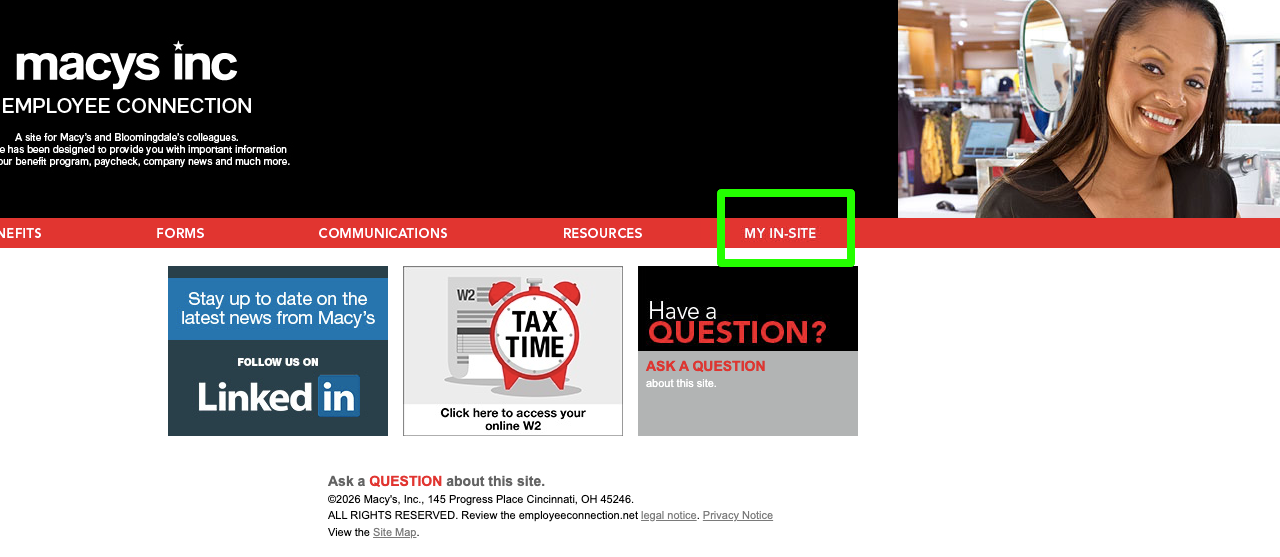Open the LinkedIn follow us banner
The image size is (1280, 557).
[278, 351]
